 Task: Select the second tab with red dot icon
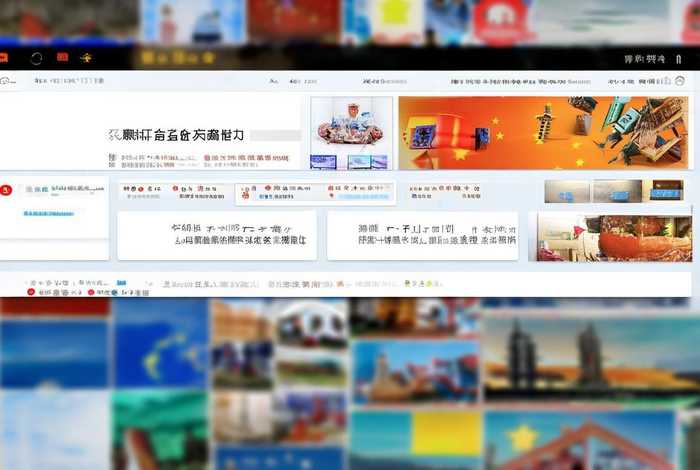[x=198, y=192]
